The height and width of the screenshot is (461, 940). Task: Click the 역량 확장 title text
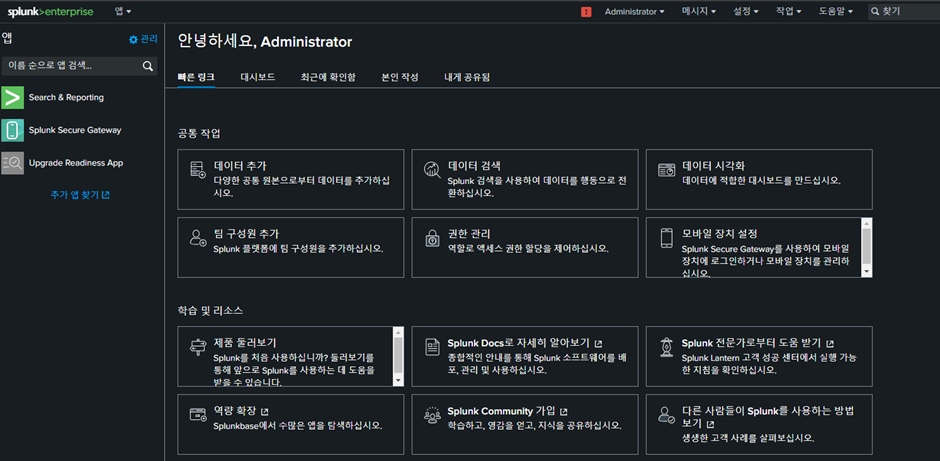coord(235,411)
